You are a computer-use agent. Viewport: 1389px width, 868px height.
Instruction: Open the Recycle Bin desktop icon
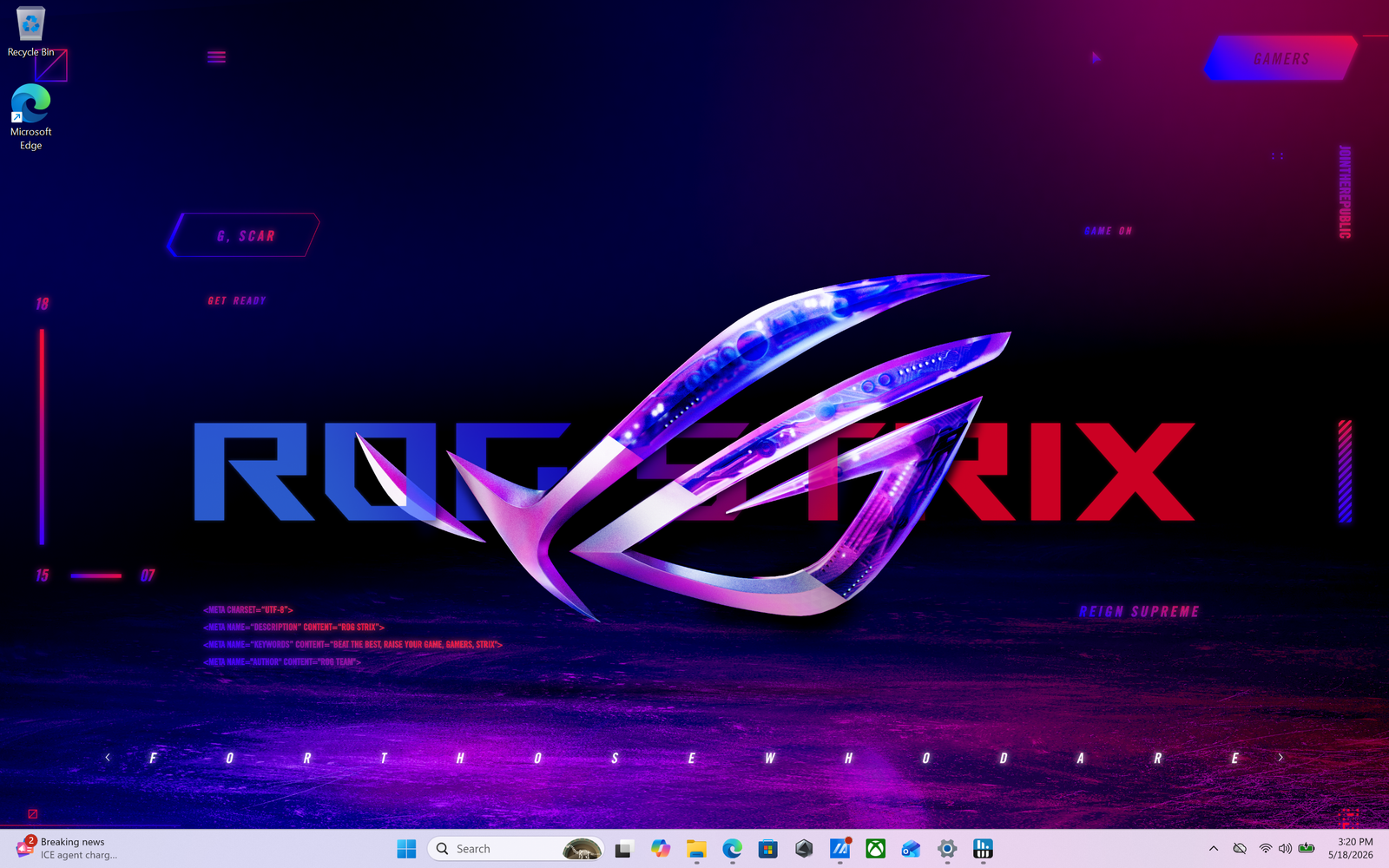(x=30, y=31)
